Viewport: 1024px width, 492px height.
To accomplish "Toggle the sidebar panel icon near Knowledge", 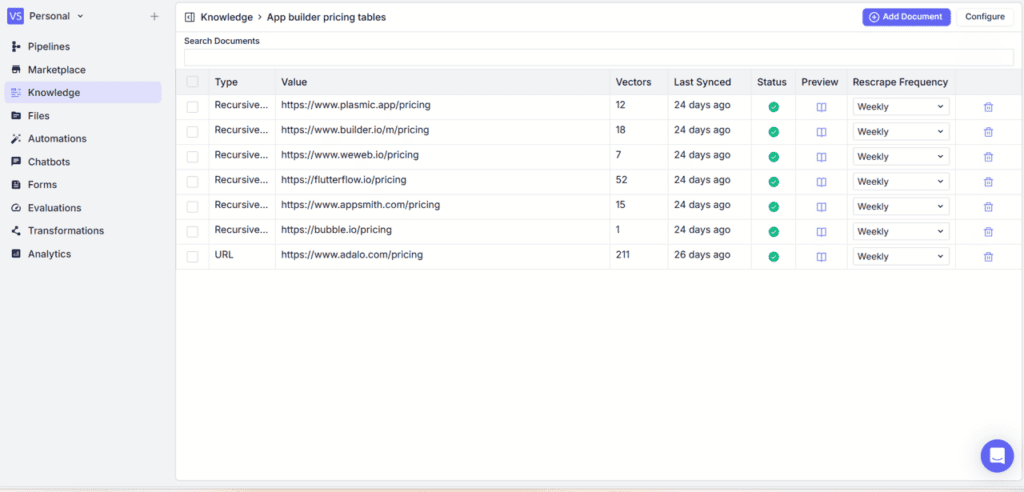I will (190, 17).
